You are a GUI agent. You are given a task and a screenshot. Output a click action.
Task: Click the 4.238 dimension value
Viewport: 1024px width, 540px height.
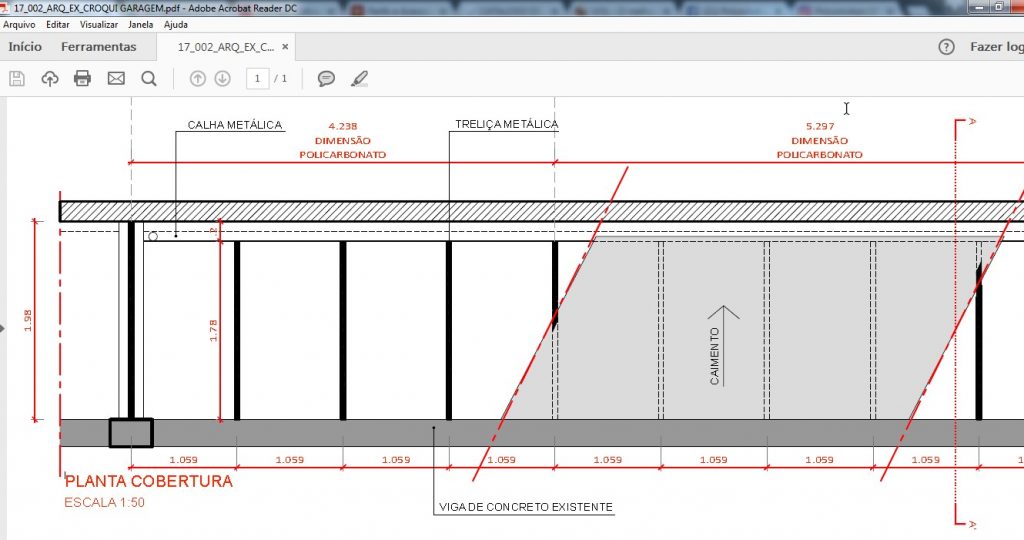pyautogui.click(x=343, y=126)
